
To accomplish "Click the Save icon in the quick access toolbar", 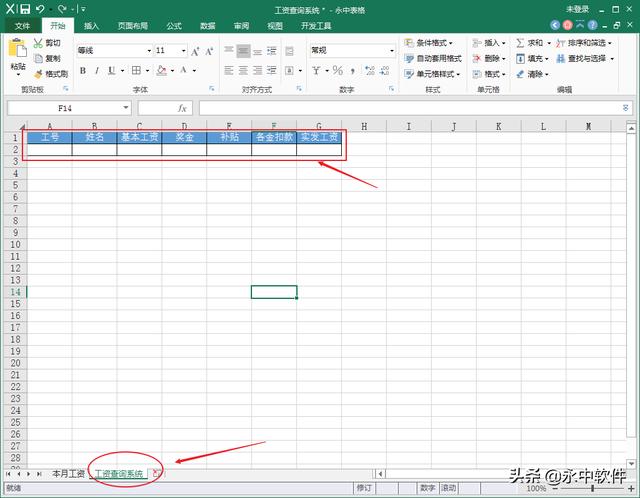I will (25, 9).
